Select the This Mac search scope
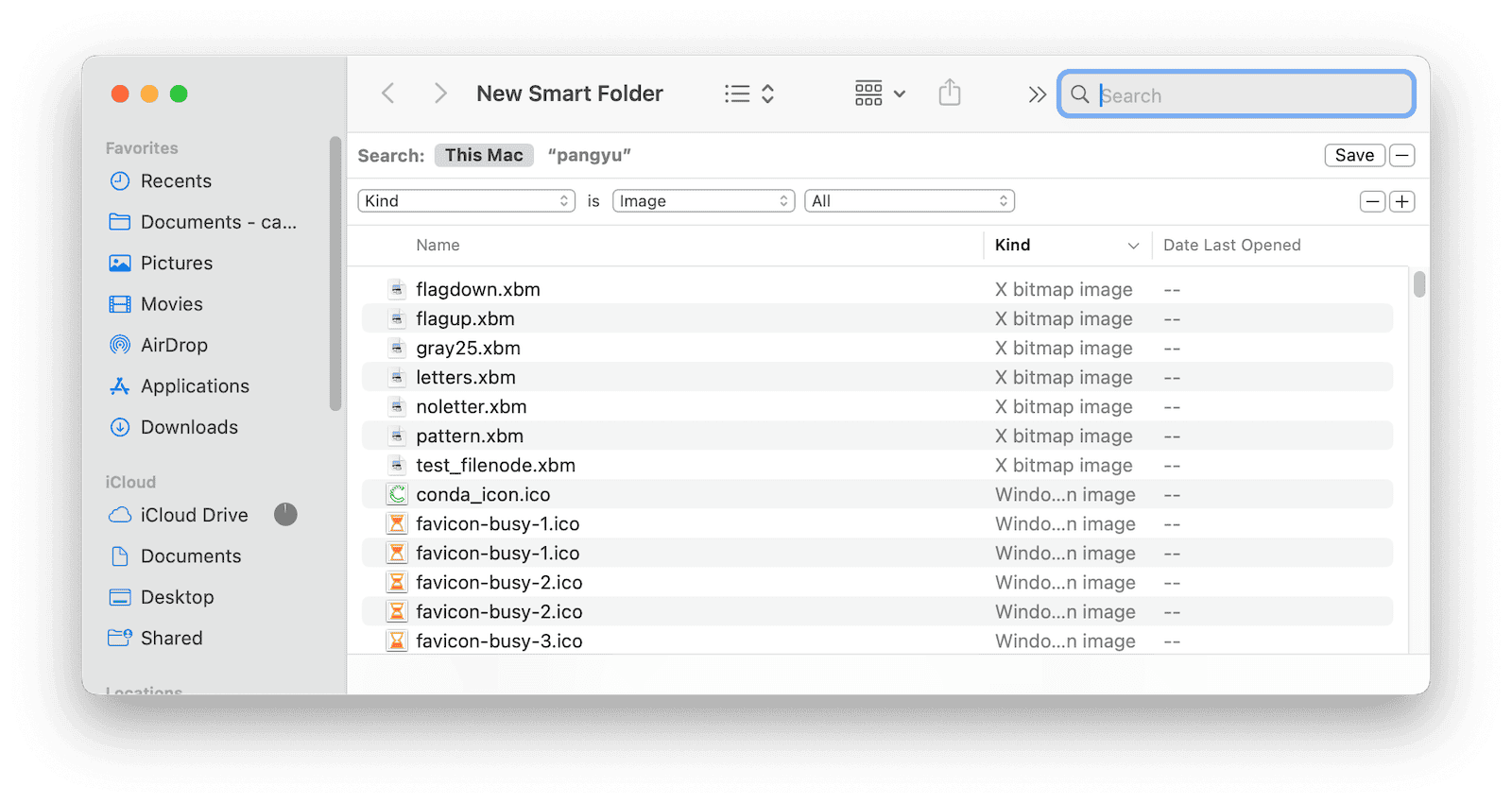 [484, 155]
